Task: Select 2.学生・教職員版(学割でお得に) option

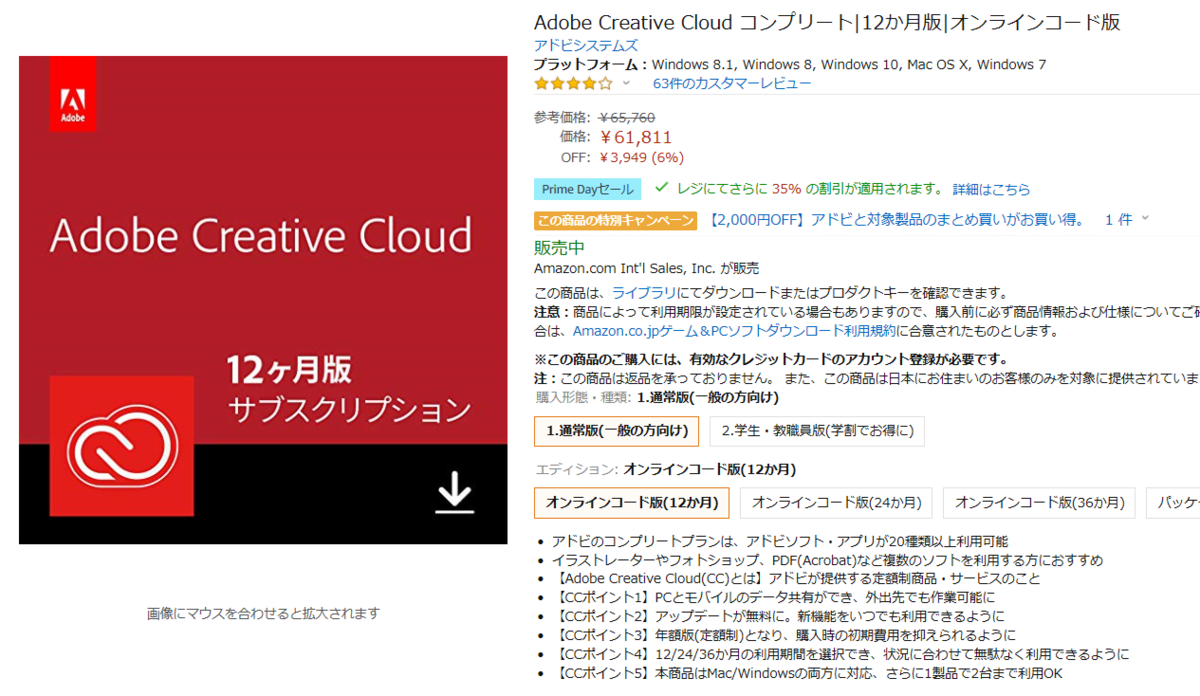Action: coord(817,431)
